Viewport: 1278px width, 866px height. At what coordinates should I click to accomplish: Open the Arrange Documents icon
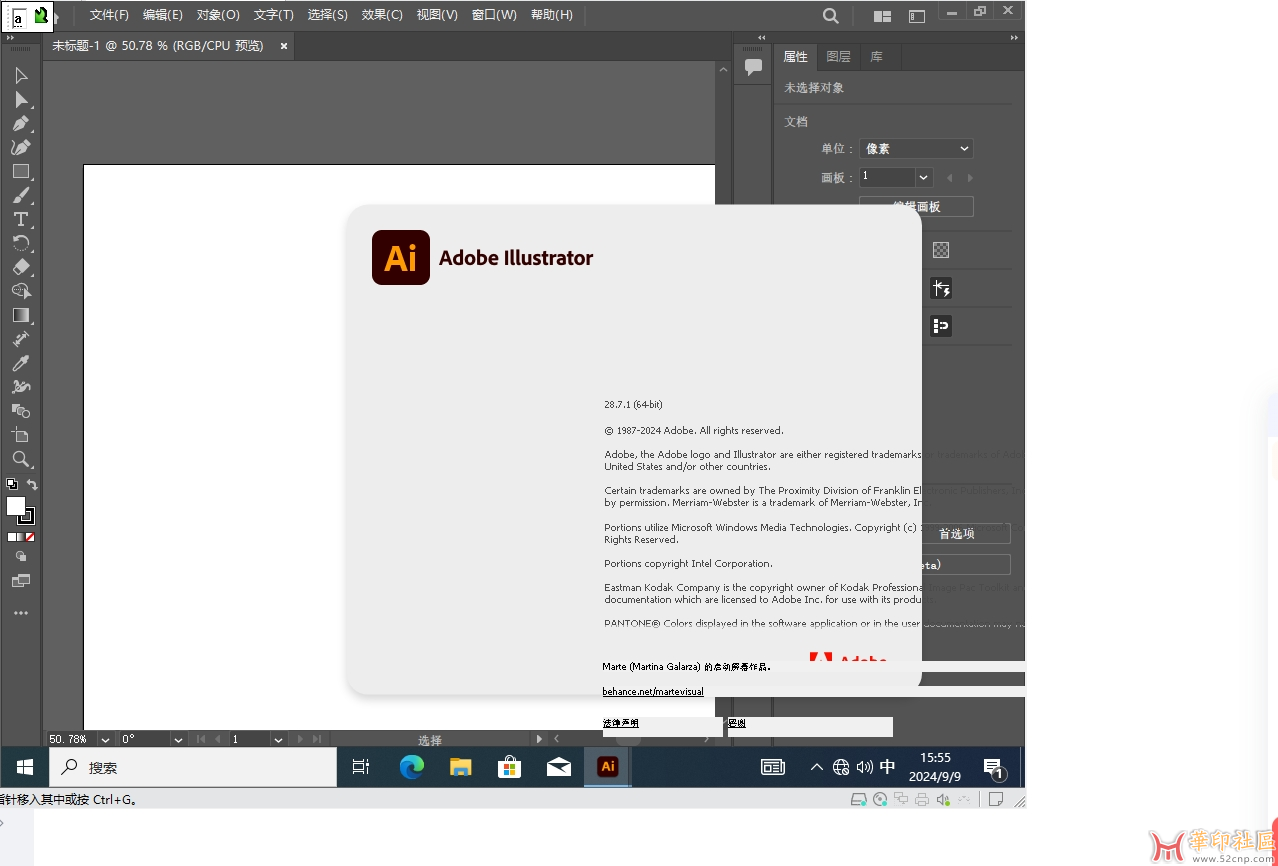[882, 16]
